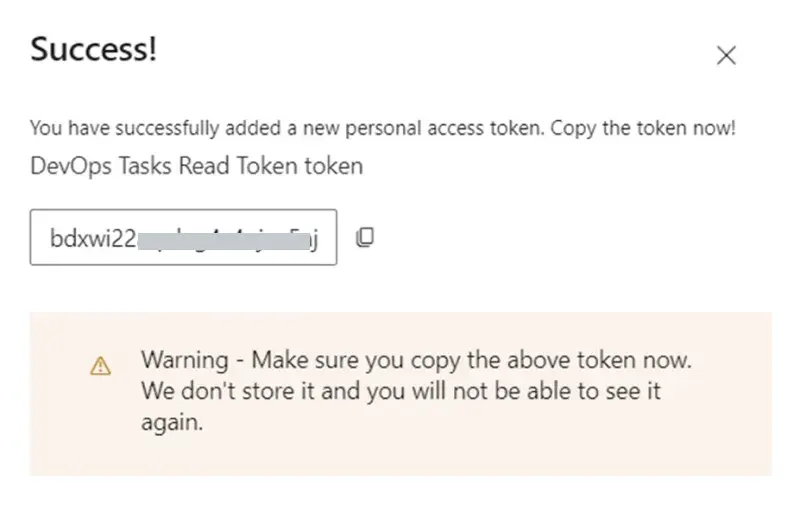Select the token text field starting with bdxwi22
The width and height of the screenshot is (800, 523).
(183, 237)
